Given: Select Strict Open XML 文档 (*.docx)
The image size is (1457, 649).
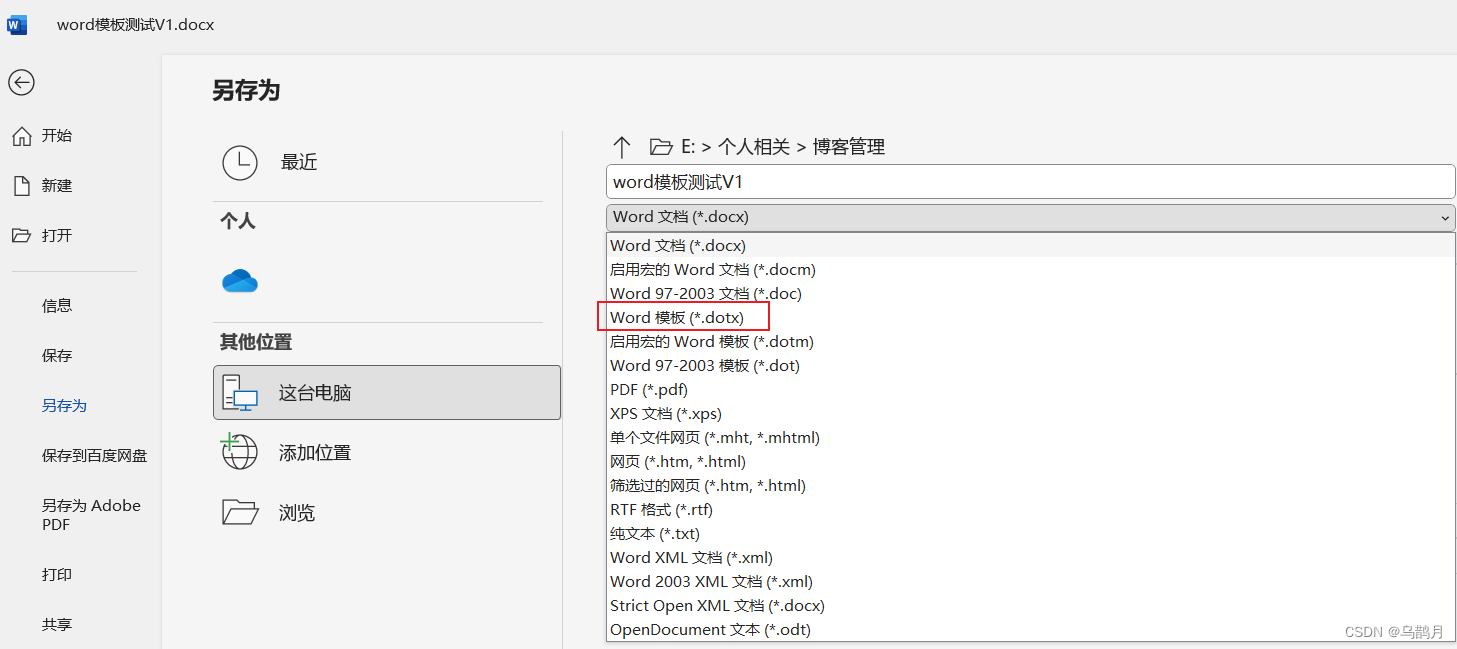Looking at the screenshot, I should point(1030,605).
